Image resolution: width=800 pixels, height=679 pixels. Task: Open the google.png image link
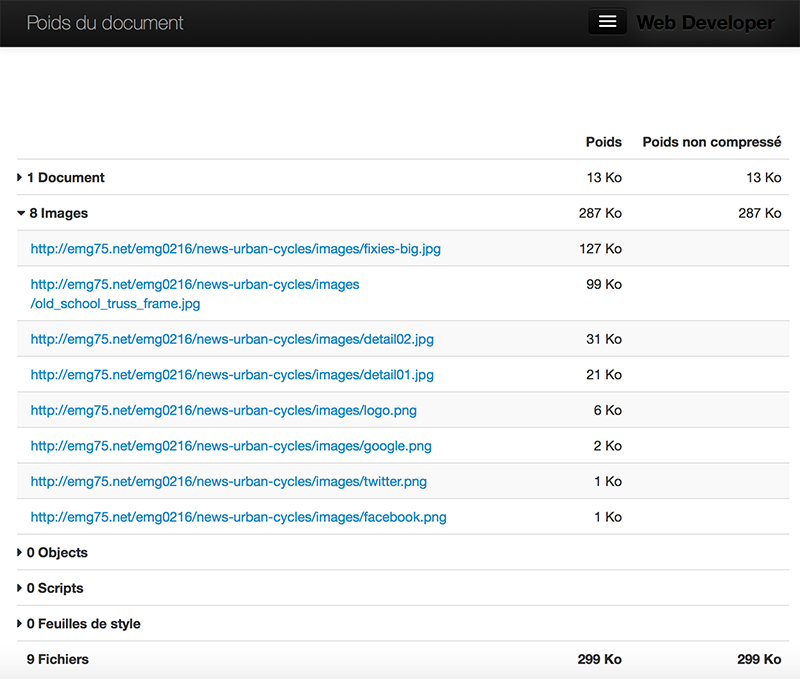click(231, 446)
